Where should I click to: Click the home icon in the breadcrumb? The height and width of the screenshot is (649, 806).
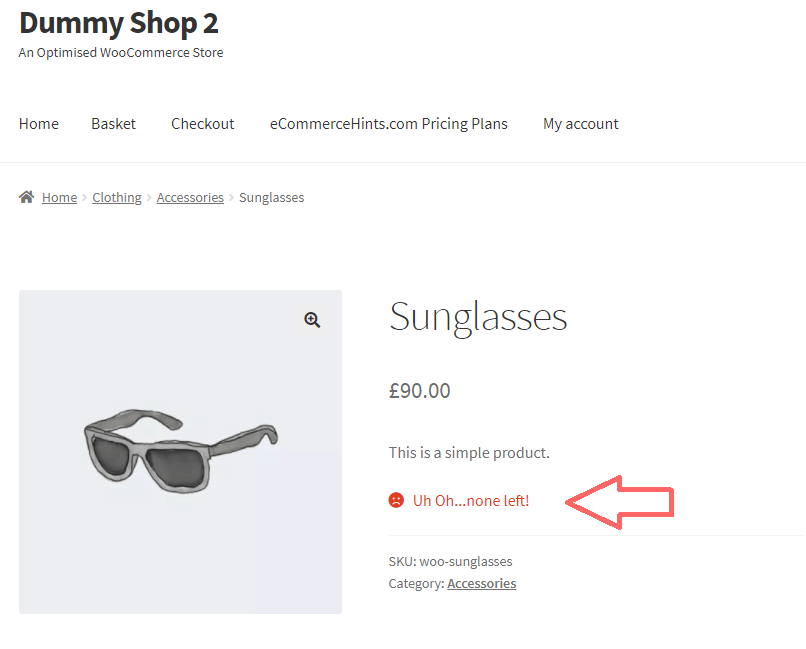click(x=26, y=196)
